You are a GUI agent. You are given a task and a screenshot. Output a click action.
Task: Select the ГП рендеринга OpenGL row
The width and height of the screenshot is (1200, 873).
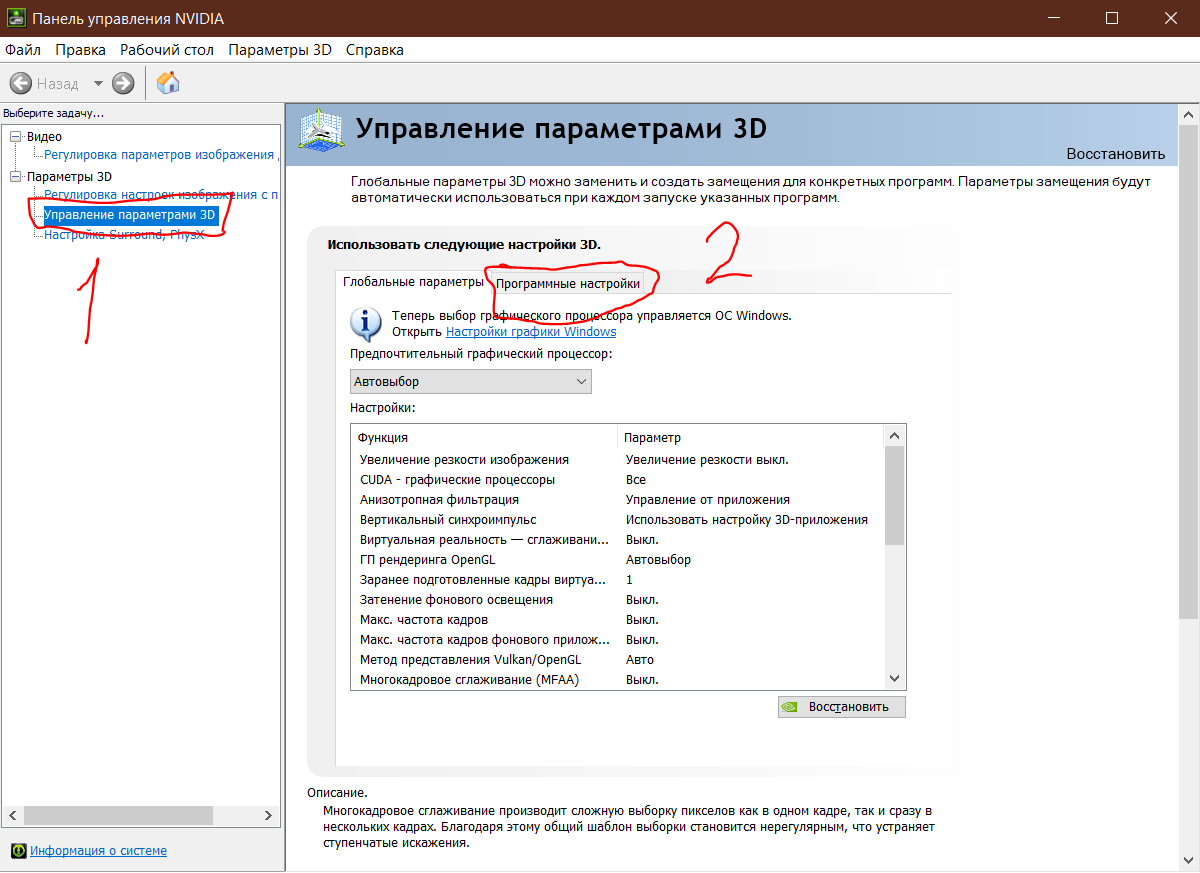pyautogui.click(x=618, y=560)
